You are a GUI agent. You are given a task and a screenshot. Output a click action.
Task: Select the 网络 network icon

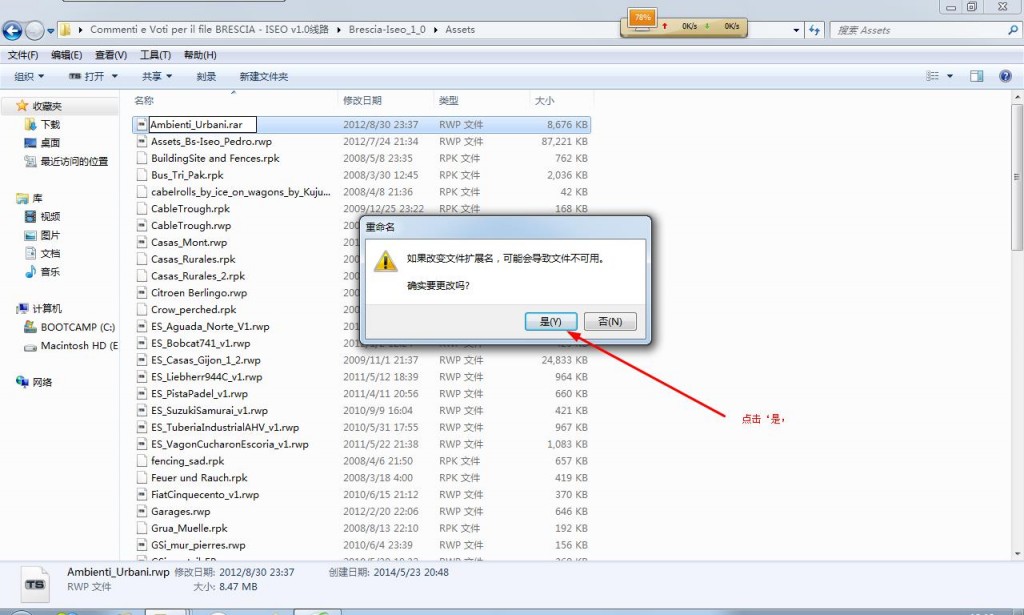point(23,382)
